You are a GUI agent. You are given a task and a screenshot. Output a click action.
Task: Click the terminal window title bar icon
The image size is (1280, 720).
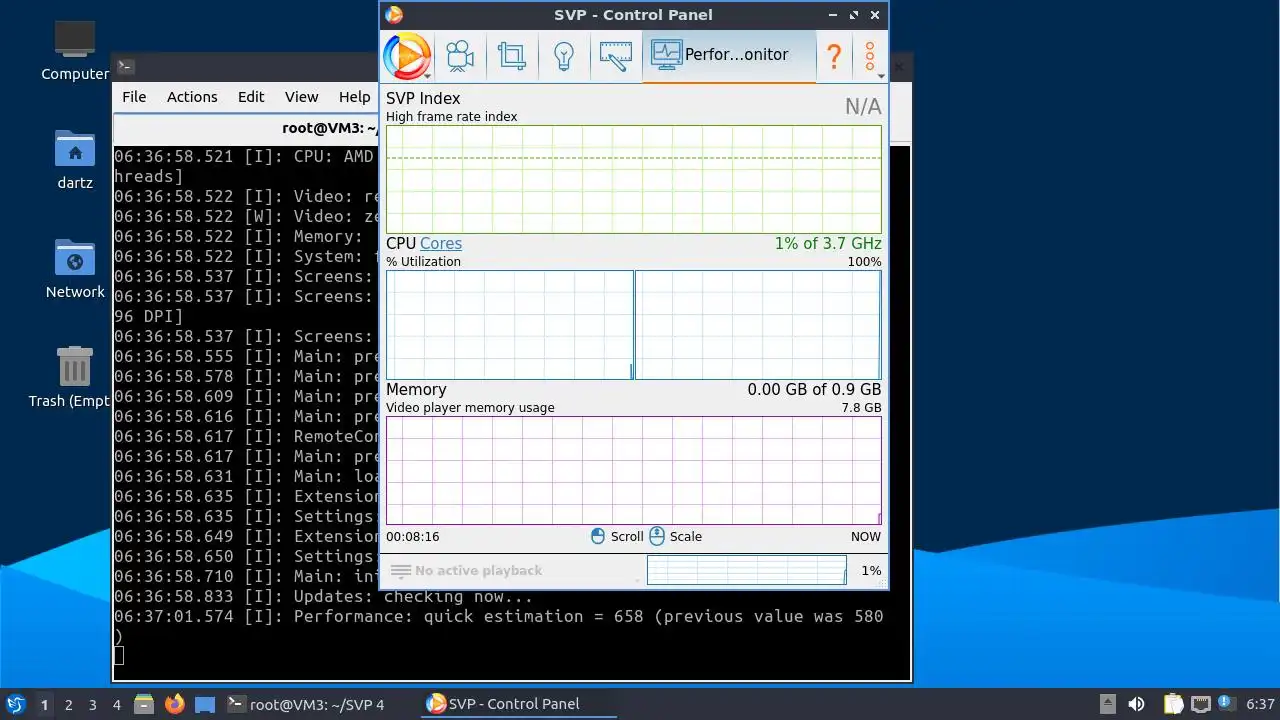point(125,67)
